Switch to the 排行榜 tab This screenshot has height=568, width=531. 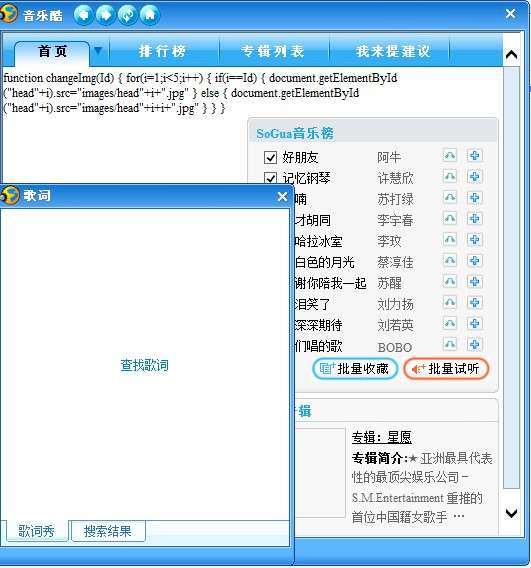click(162, 51)
